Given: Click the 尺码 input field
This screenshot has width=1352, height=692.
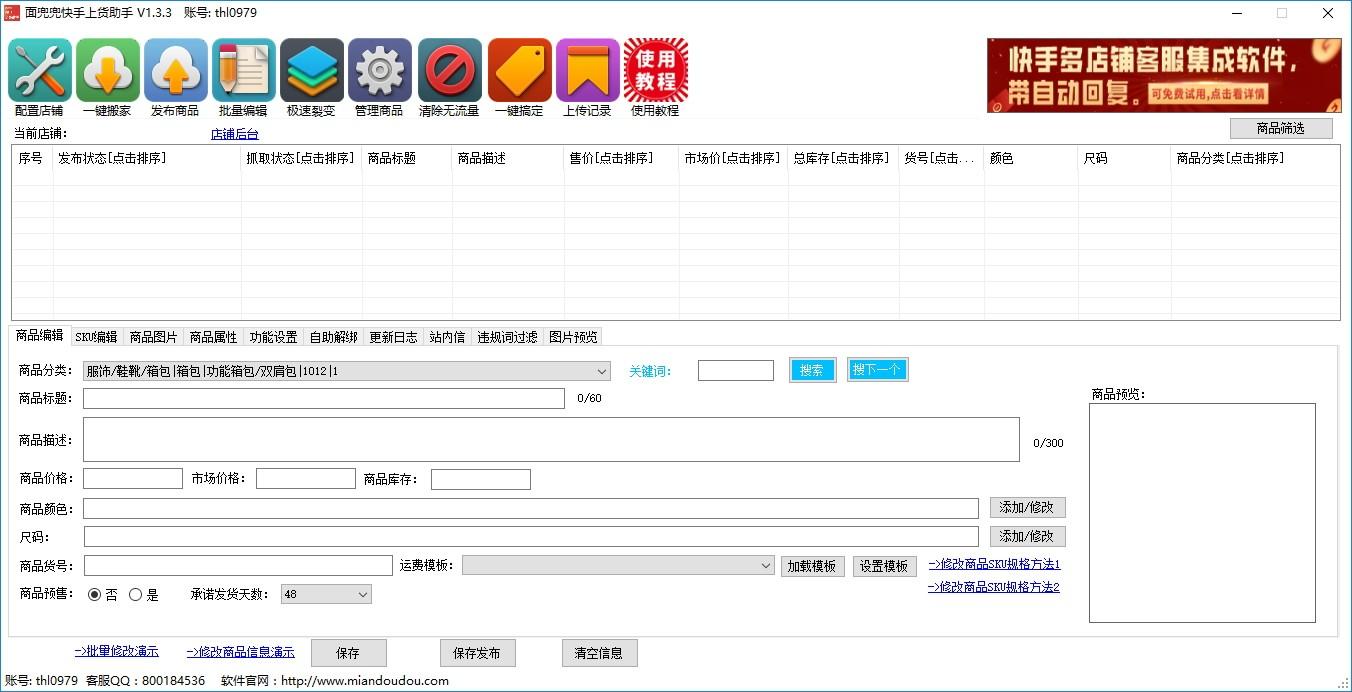Looking at the screenshot, I should pos(531,537).
